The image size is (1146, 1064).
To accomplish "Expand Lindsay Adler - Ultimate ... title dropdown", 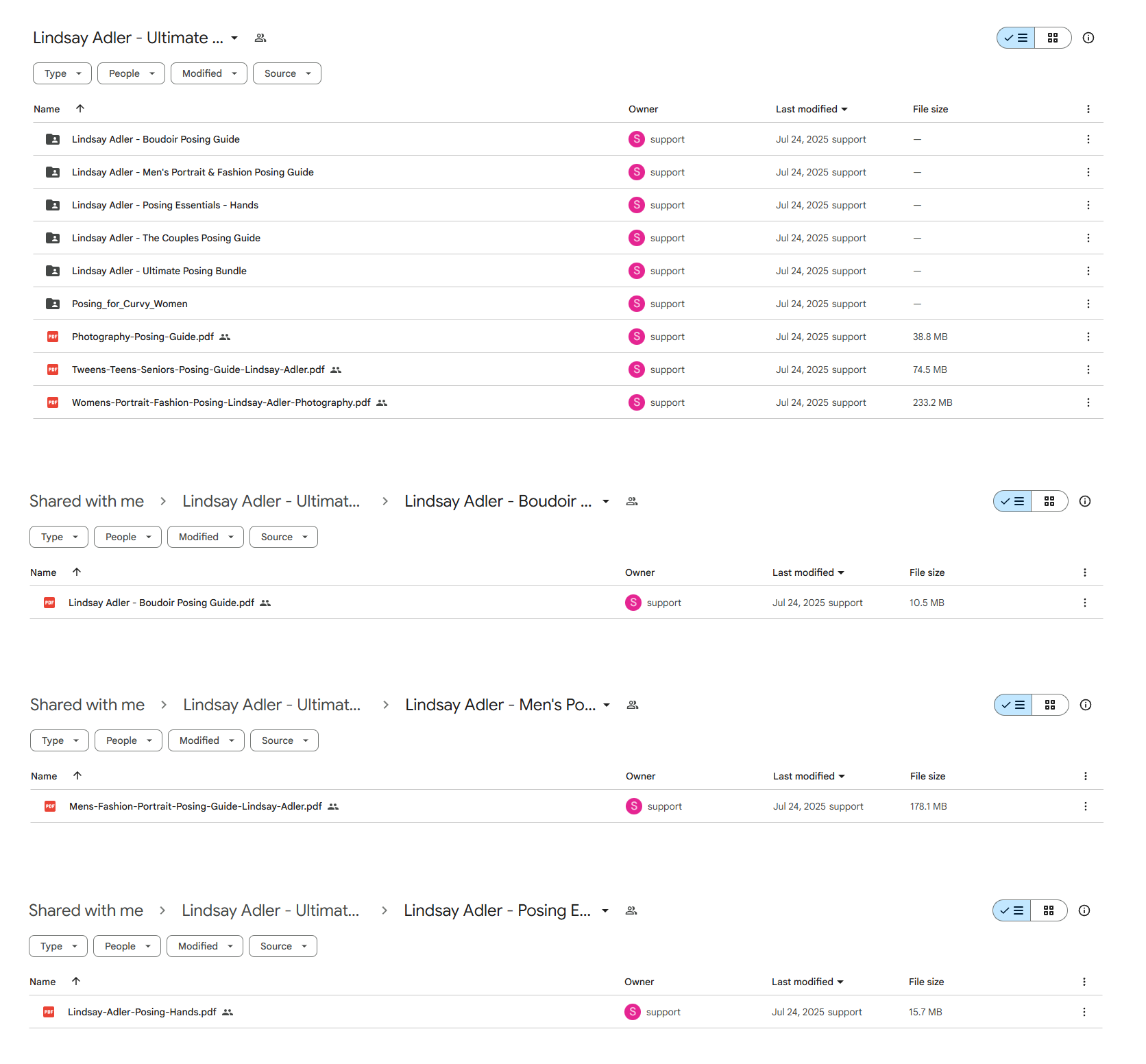I will 234,38.
